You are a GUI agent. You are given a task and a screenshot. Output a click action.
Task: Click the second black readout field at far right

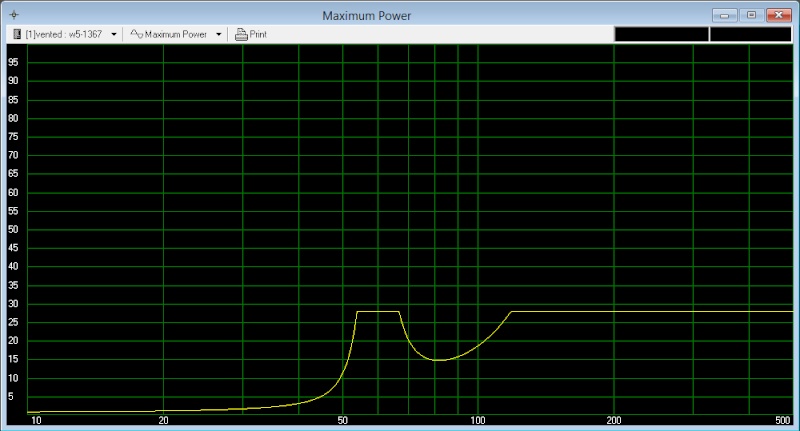[x=751, y=34]
